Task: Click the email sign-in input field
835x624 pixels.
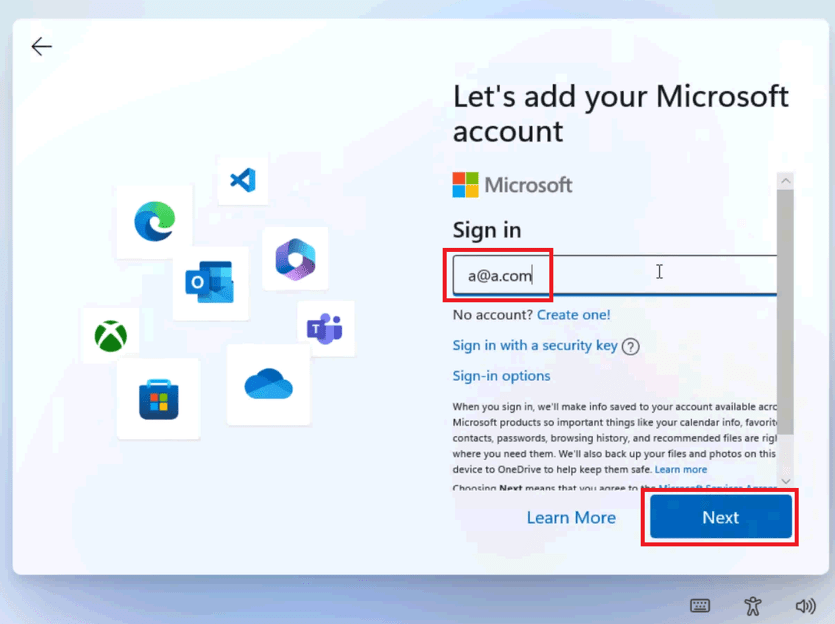Action: coord(615,275)
